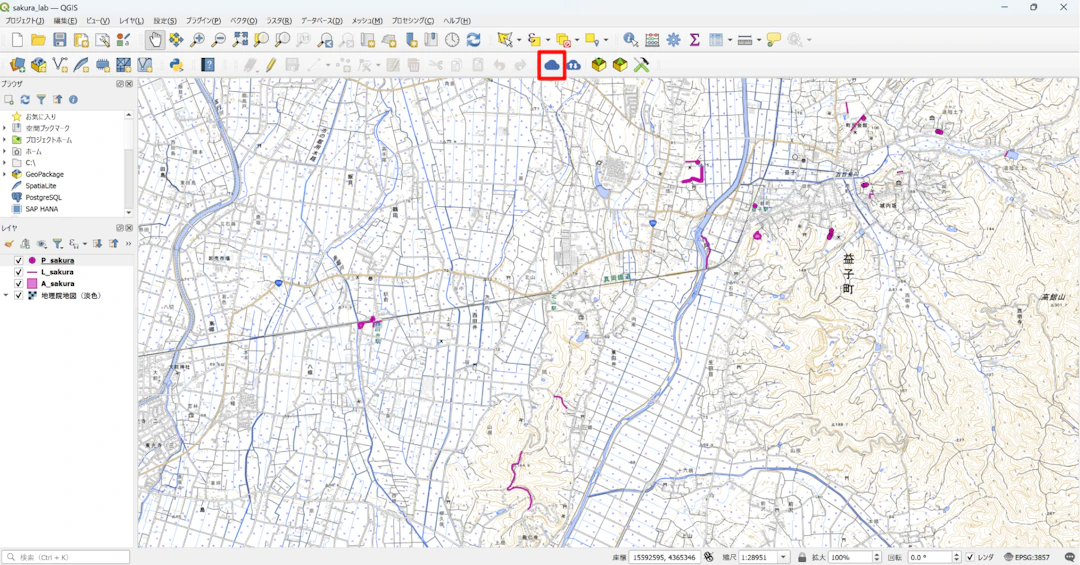Open the レイヤ(L) menu
Viewport: 1080px width, 565px height.
[132, 21]
